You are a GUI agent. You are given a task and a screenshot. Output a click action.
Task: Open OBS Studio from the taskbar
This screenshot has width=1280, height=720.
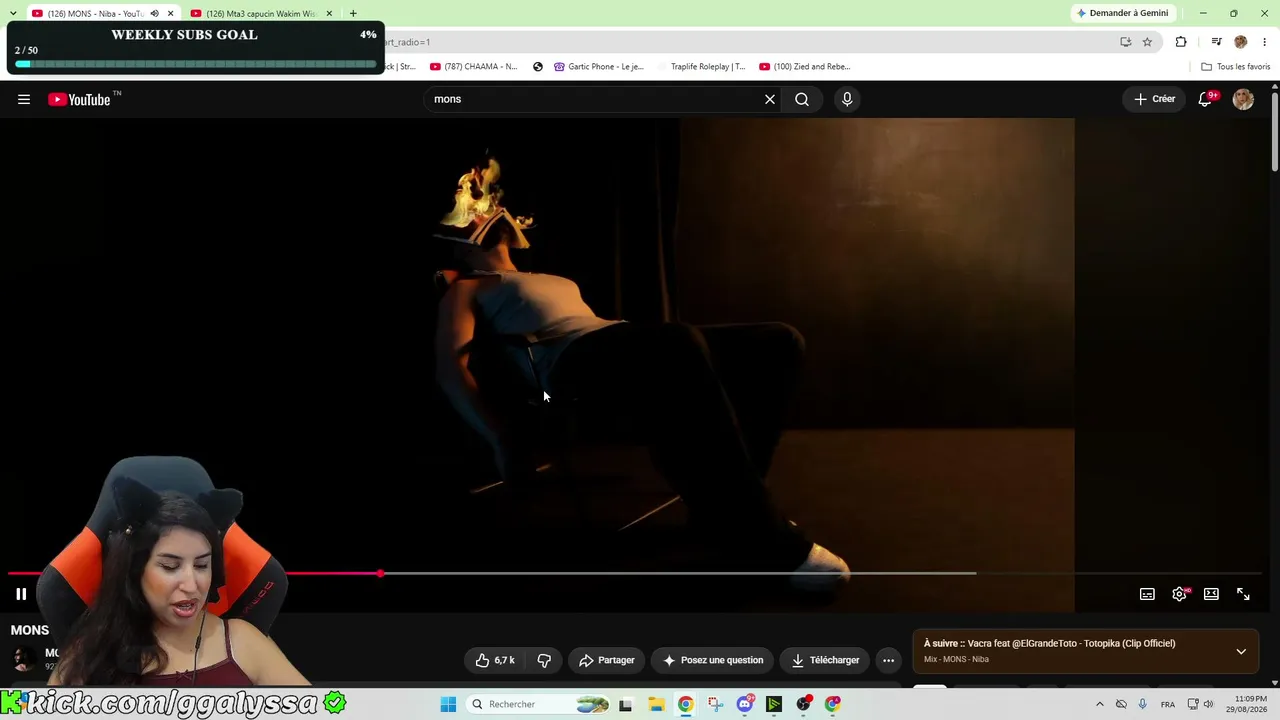pos(803,704)
